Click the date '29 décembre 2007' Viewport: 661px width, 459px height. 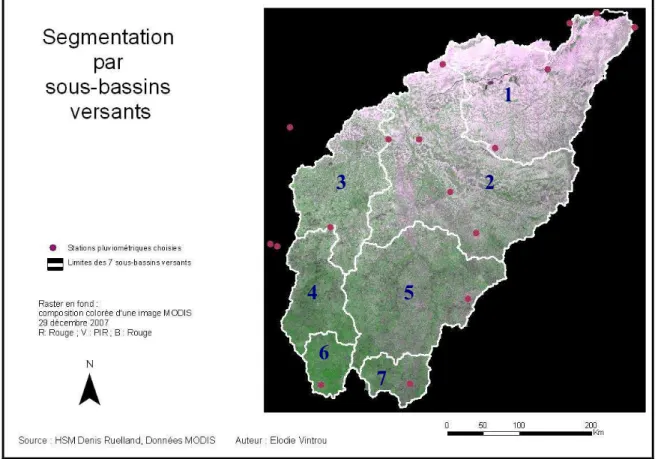[x=73, y=323]
